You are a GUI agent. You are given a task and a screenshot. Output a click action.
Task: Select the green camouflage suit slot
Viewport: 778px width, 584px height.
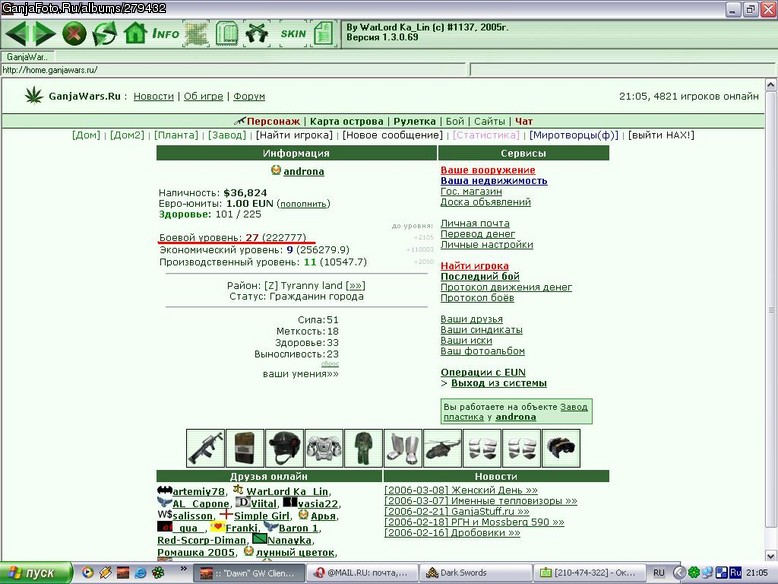[x=363, y=449]
